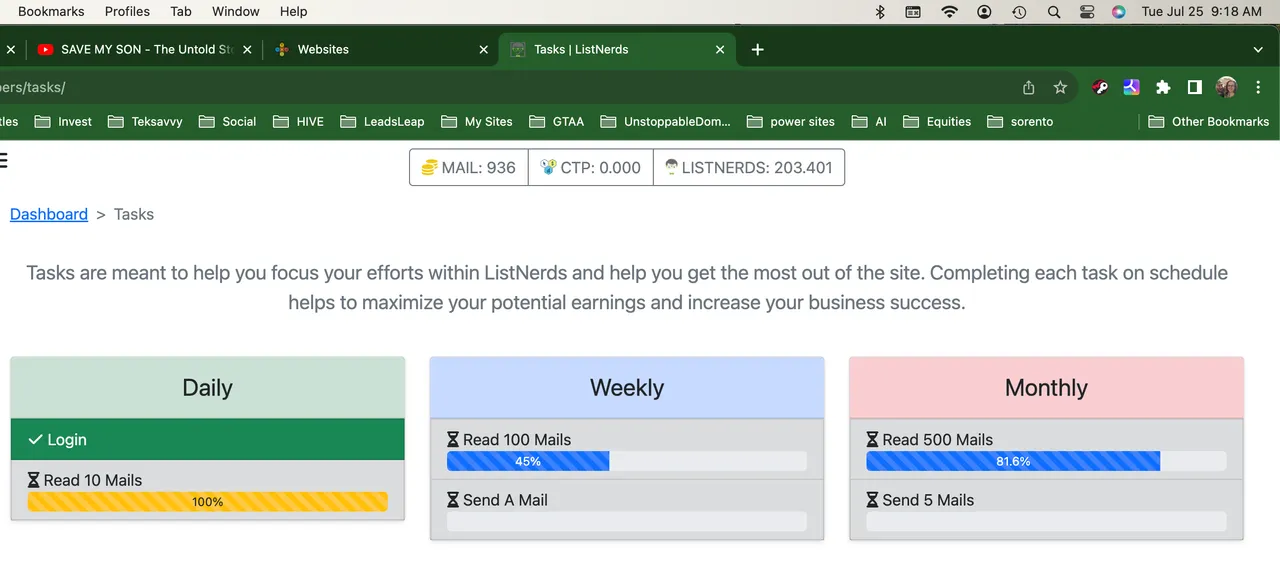Click the Monthly card header
The height and width of the screenshot is (564, 1280).
(x=1046, y=388)
